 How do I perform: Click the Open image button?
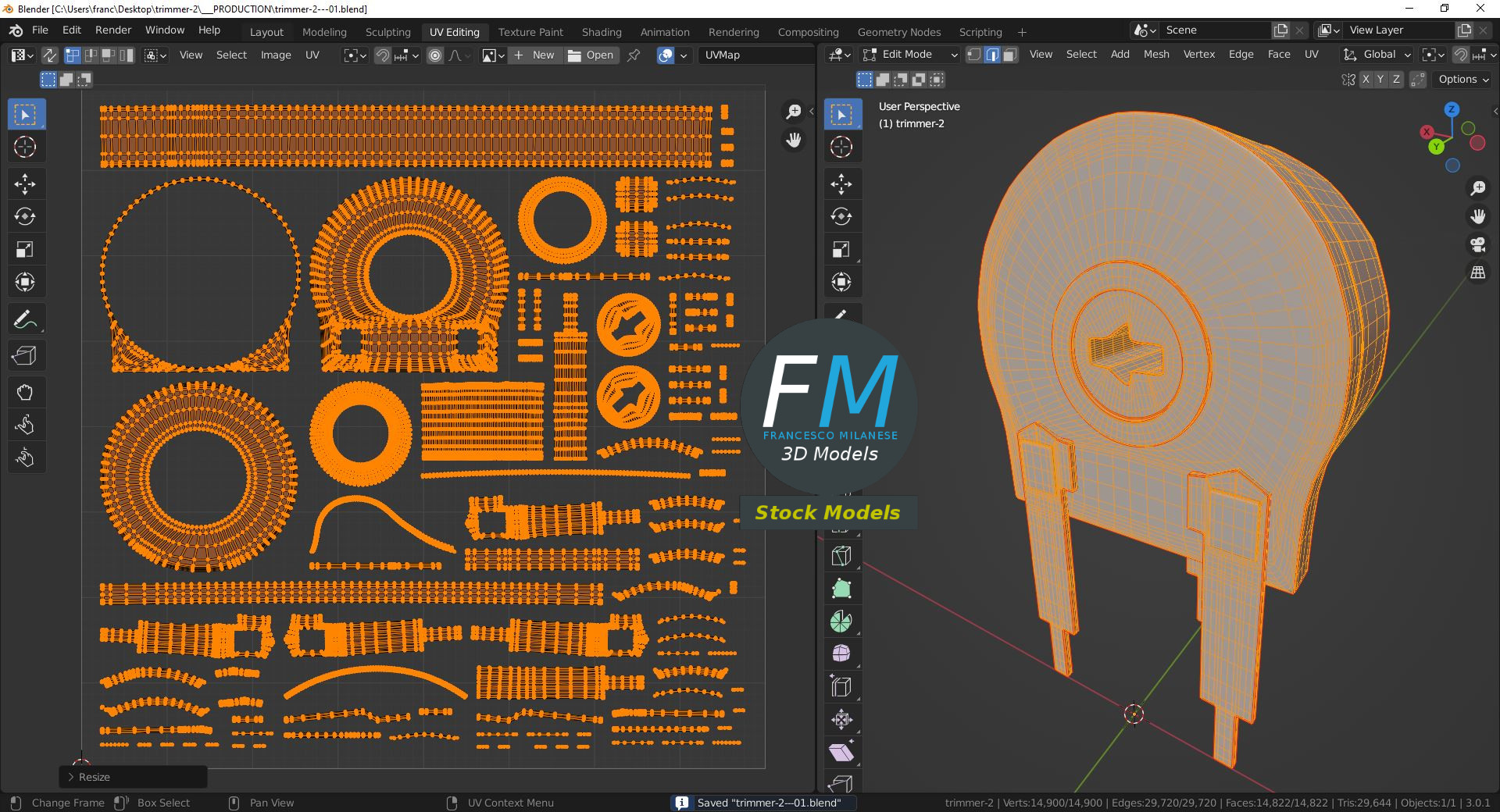click(591, 55)
